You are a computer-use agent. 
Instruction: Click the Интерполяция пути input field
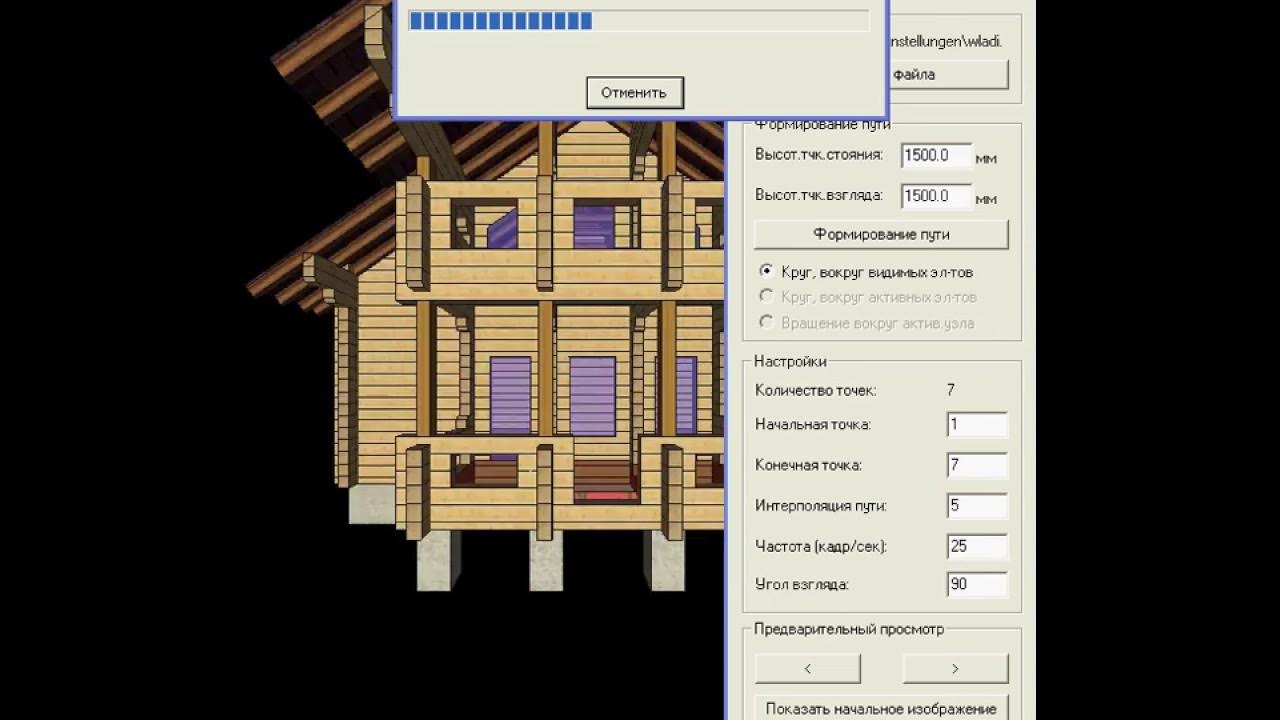pyautogui.click(x=977, y=506)
